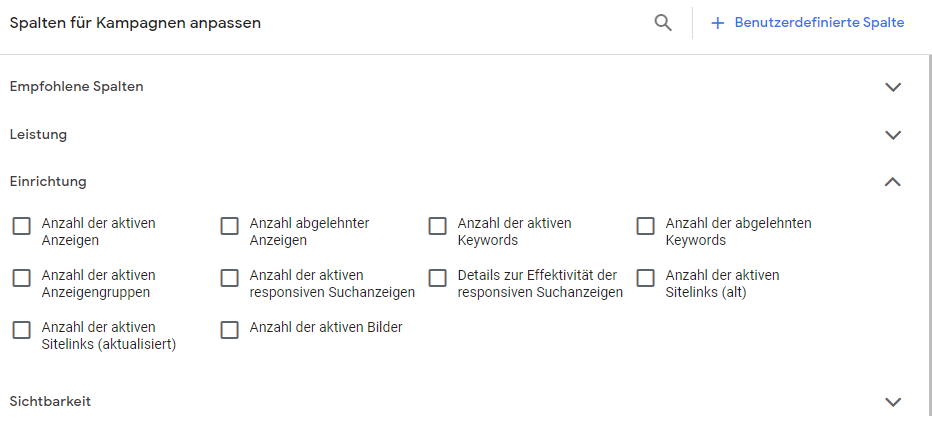The width and height of the screenshot is (932, 441).
Task: Tick Anzahl der aktiven Sitelinks (alt)
Action: click(x=646, y=278)
